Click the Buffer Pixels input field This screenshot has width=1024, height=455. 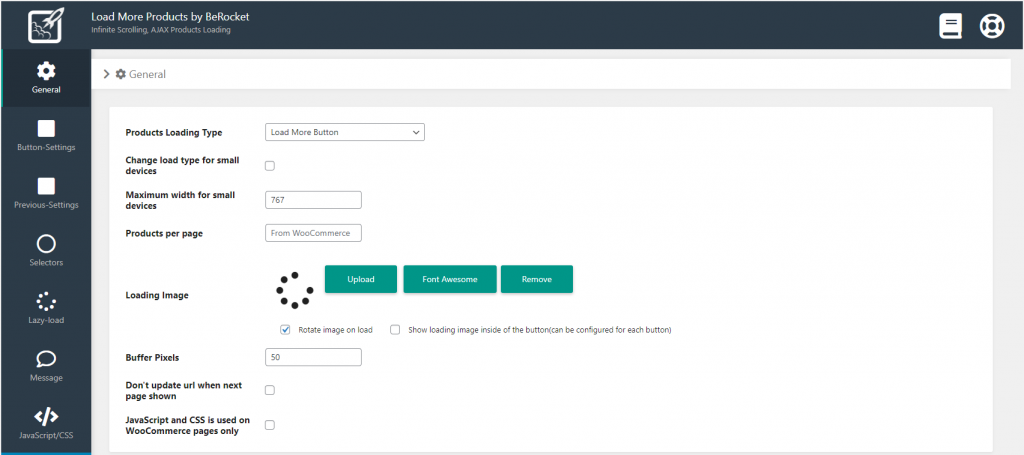coord(313,357)
